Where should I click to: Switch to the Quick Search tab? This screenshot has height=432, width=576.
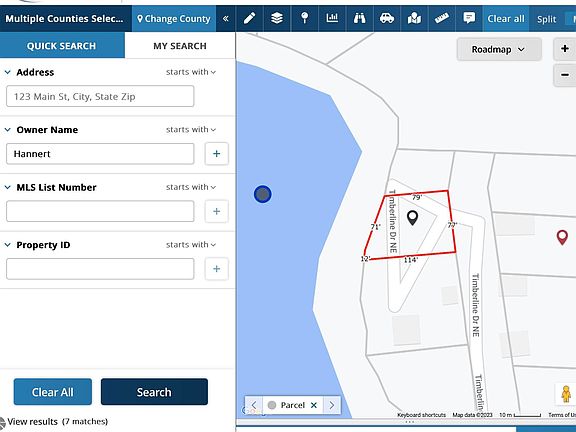(x=62, y=45)
